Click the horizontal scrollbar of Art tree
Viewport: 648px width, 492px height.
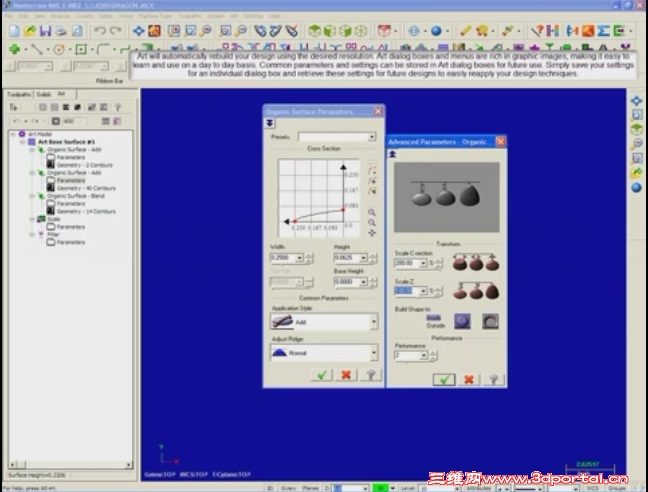click(x=71, y=465)
